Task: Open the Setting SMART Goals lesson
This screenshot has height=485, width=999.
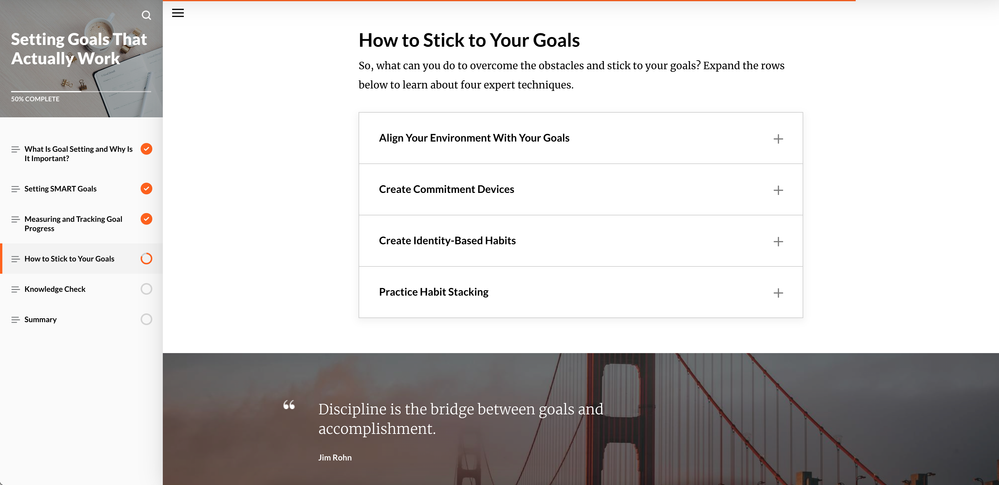Action: 61,189
